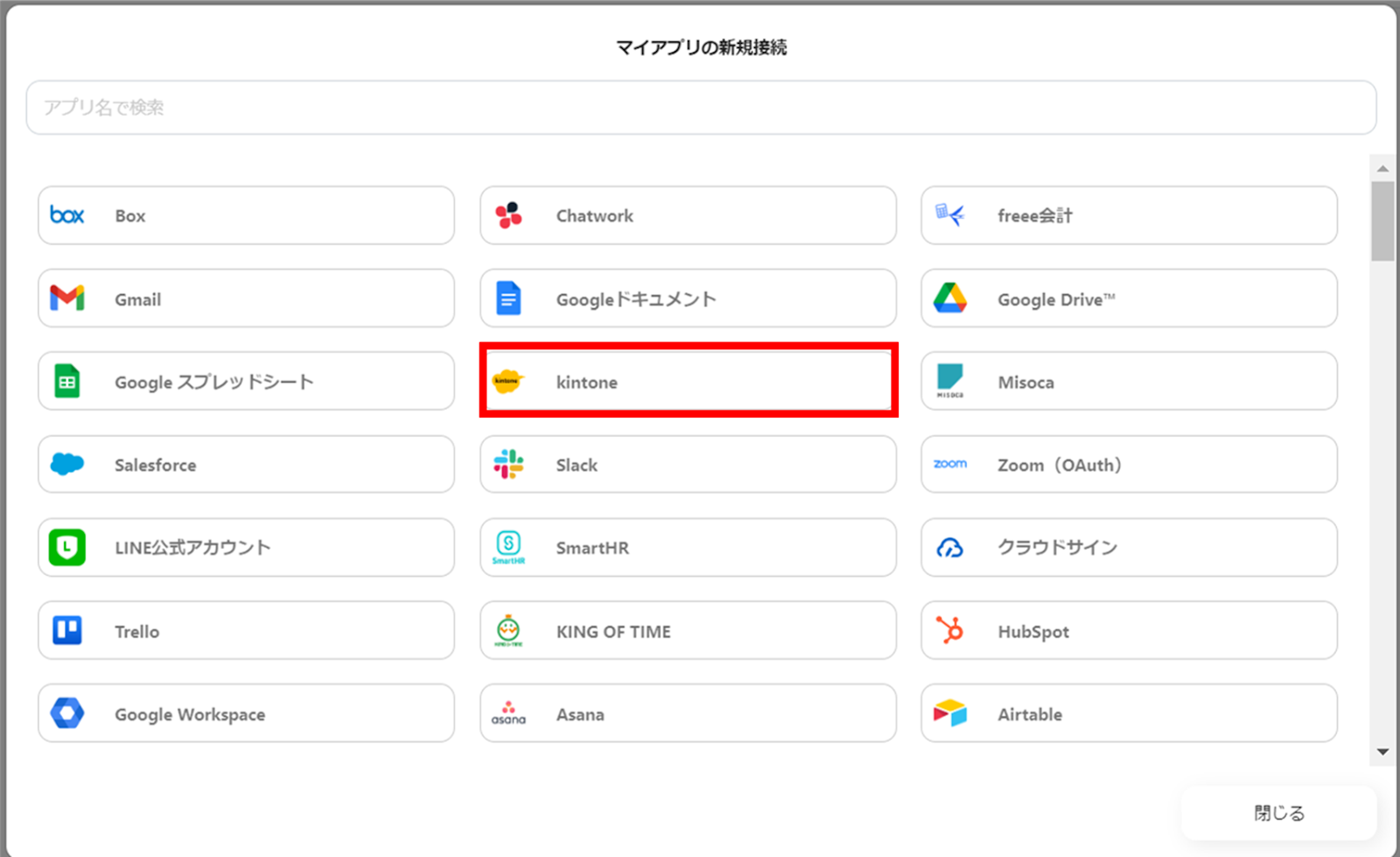Select the KING OF TIME app
This screenshot has width=1400, height=857.
688,630
